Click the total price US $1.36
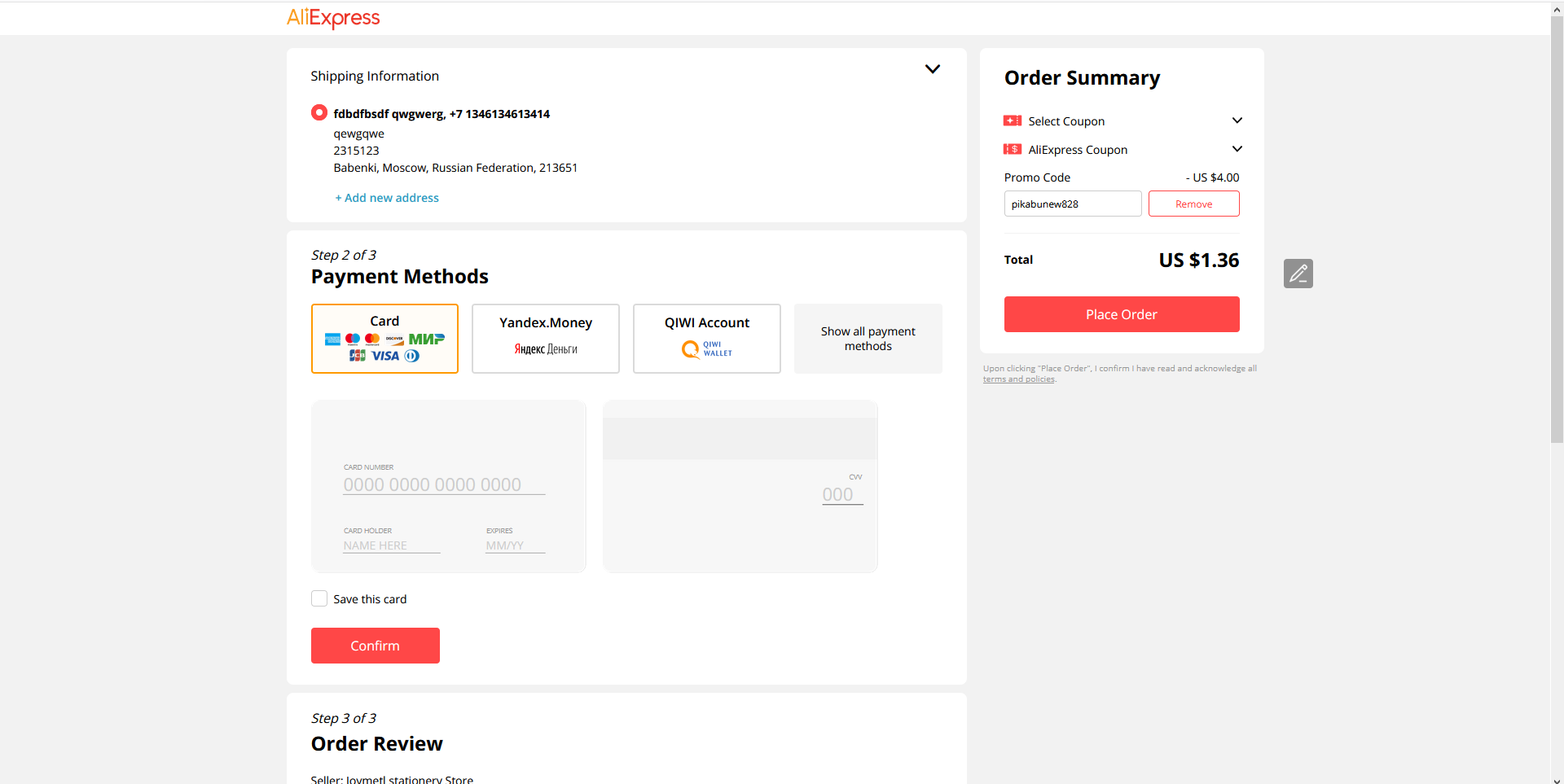The width and height of the screenshot is (1564, 784). click(x=1199, y=261)
